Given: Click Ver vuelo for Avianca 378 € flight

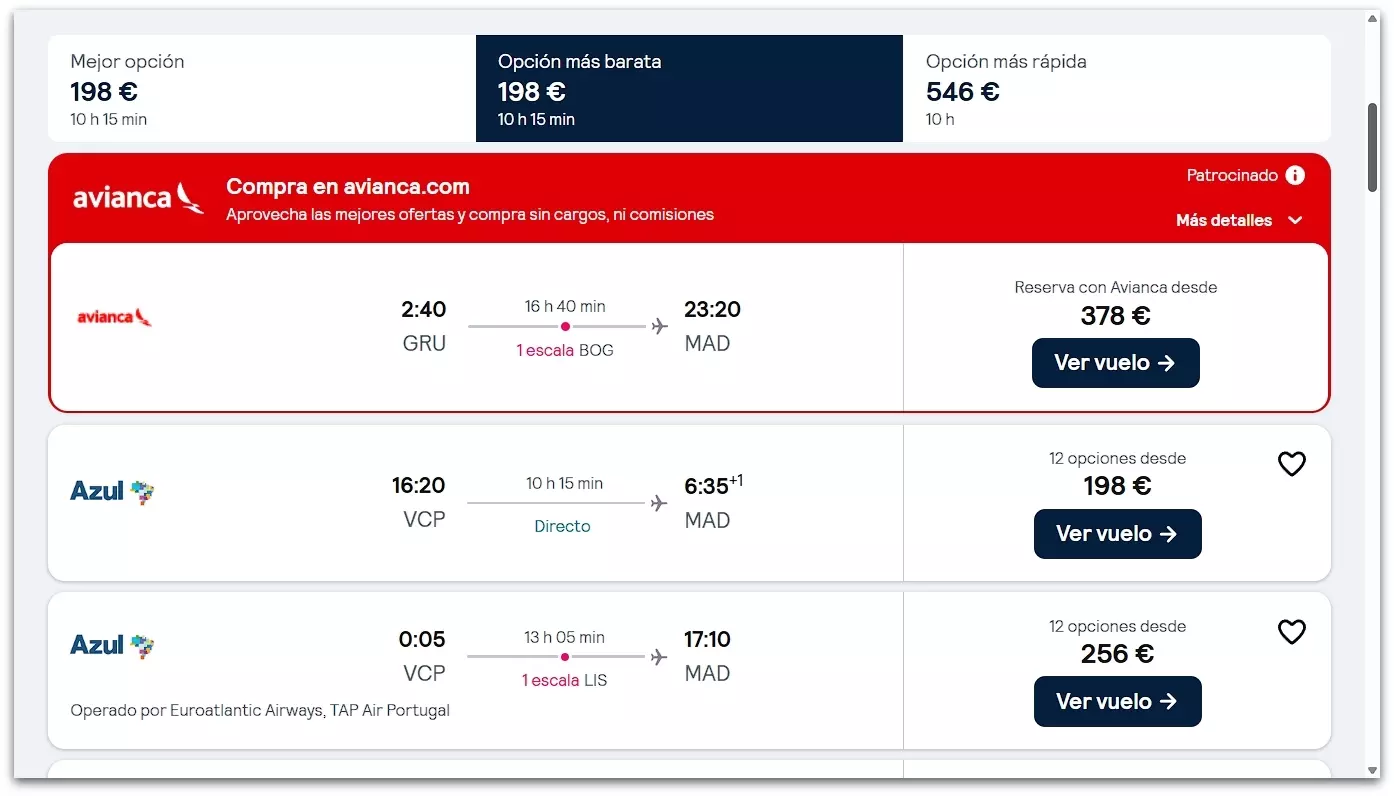Looking at the screenshot, I should tap(1115, 363).
